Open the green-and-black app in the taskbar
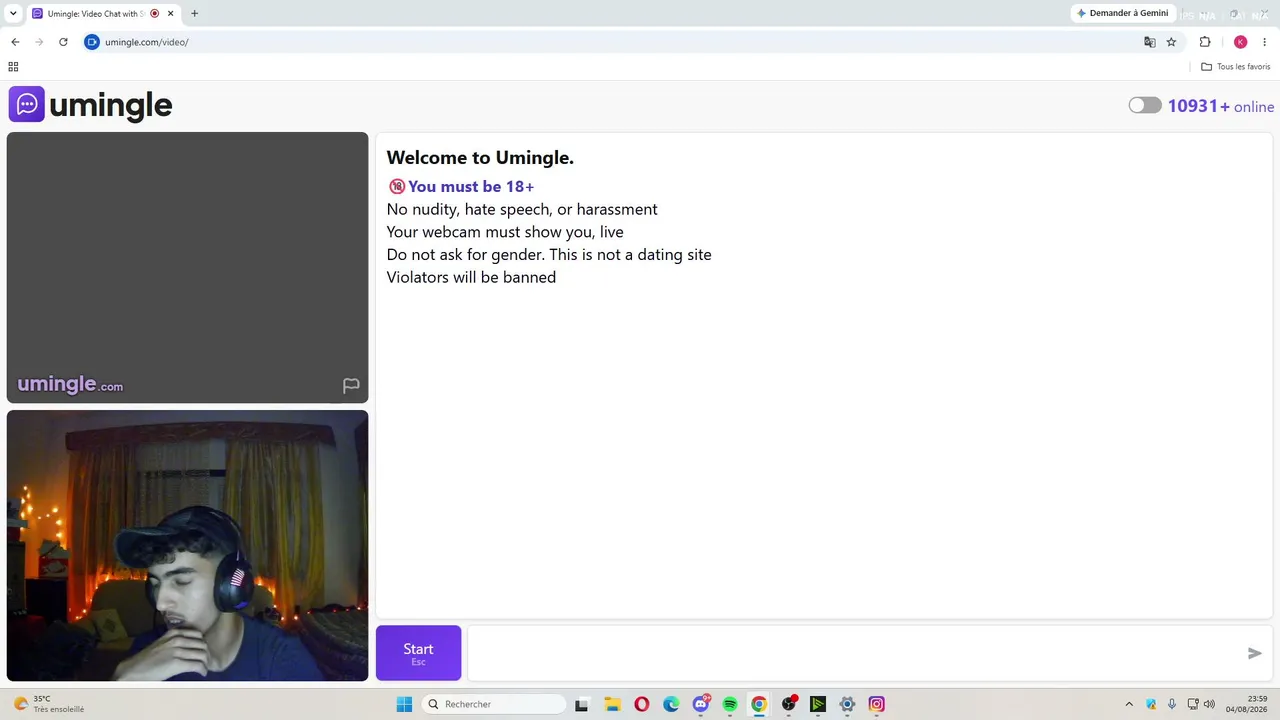Image resolution: width=1280 pixels, height=720 pixels. (x=818, y=704)
